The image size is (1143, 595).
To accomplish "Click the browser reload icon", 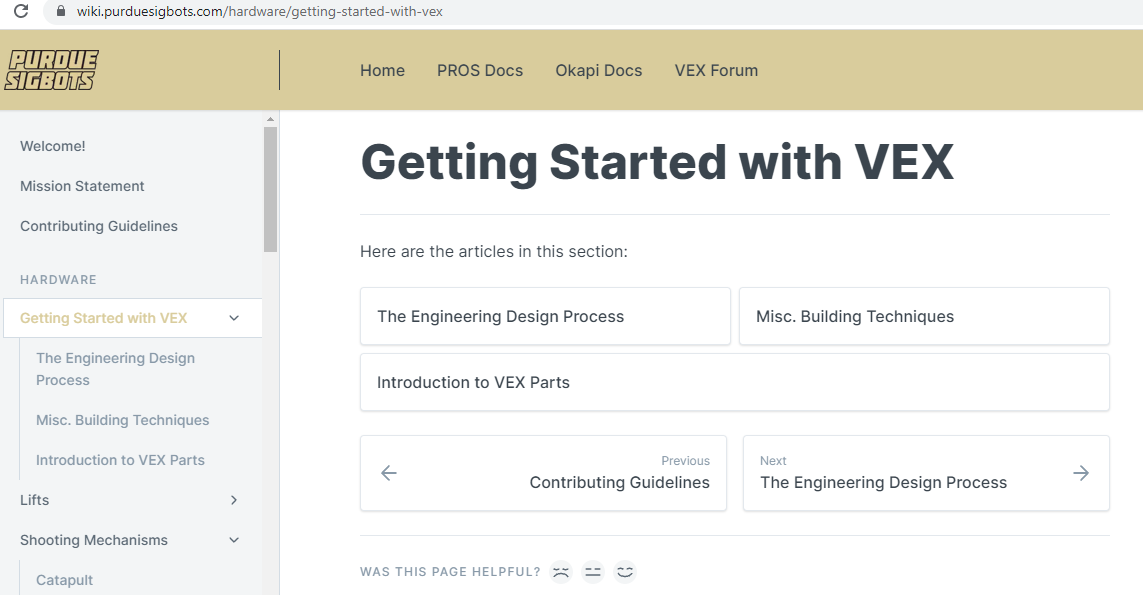I will [21, 11].
